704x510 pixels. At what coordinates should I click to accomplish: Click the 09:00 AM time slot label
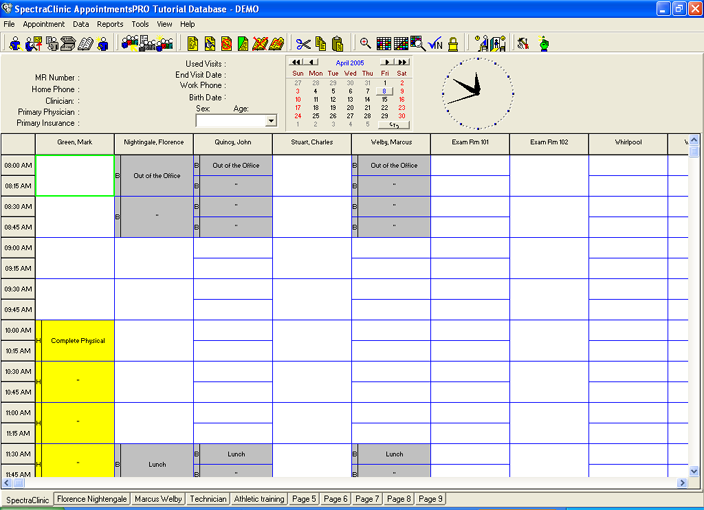point(18,248)
